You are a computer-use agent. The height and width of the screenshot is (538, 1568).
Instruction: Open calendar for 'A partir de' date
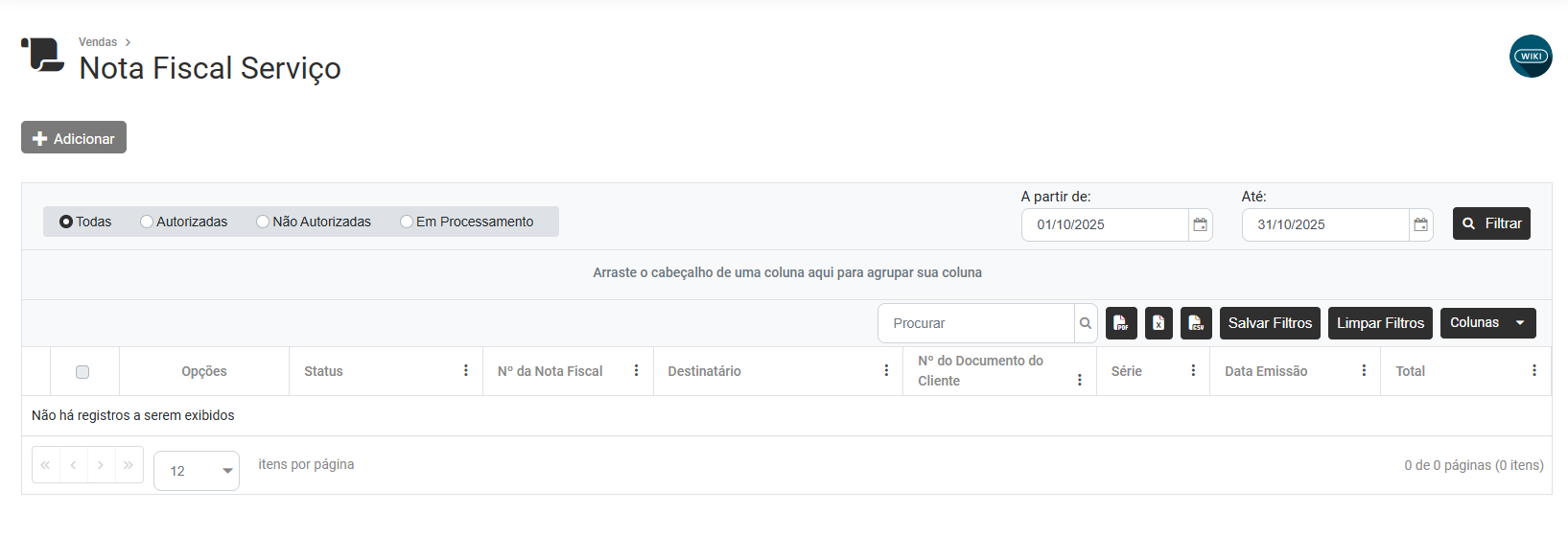(1200, 224)
